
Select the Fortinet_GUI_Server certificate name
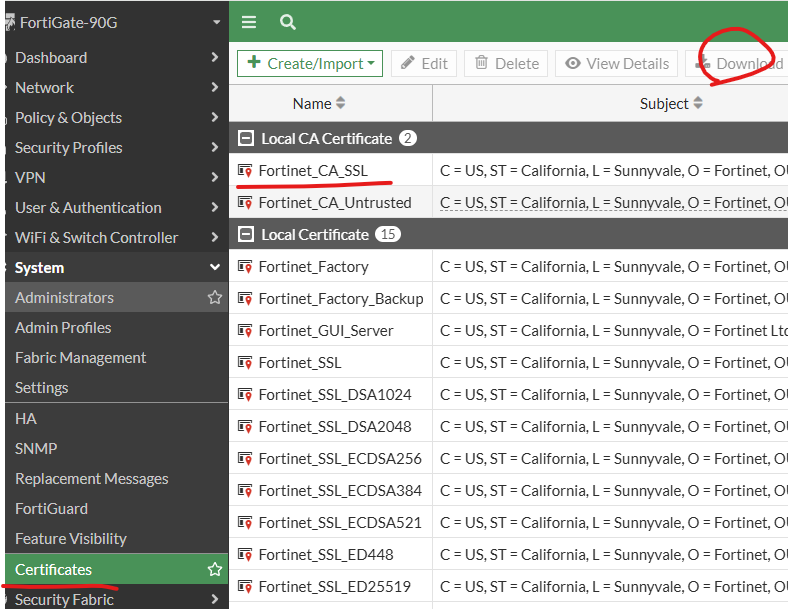(x=326, y=331)
